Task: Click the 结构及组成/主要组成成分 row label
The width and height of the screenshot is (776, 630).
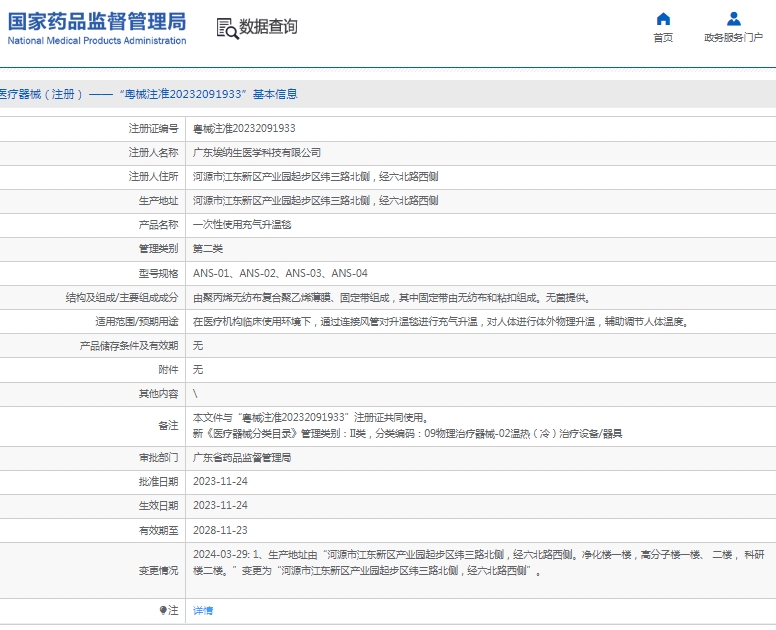Action: [x=122, y=297]
